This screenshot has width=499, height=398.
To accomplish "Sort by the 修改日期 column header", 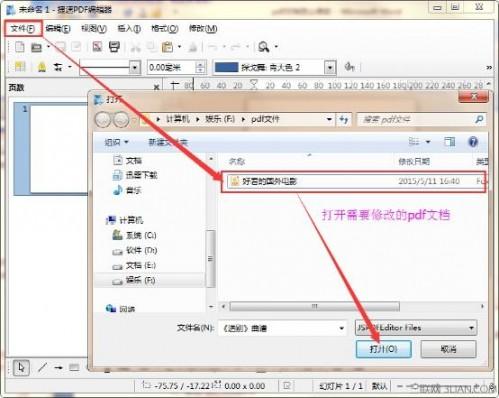I will pos(414,162).
